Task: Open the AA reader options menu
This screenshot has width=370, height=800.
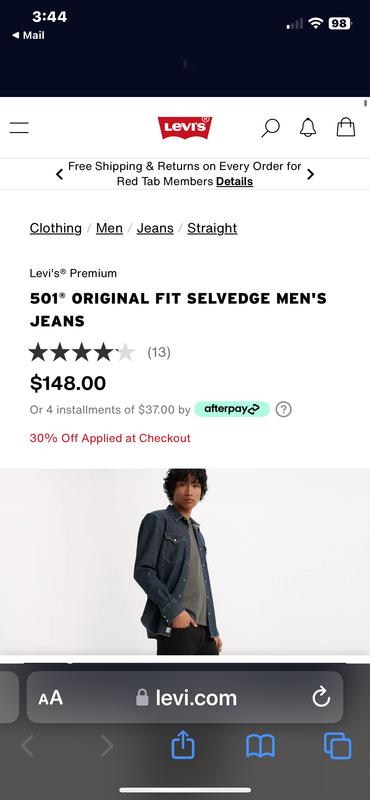Action: (x=51, y=697)
